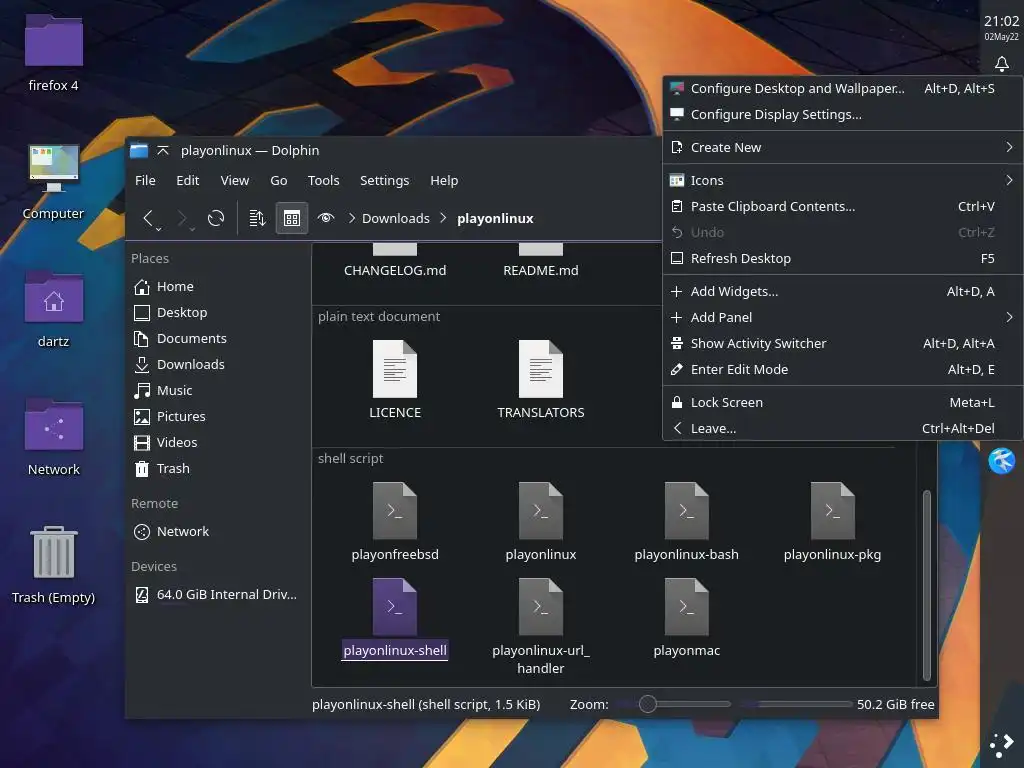Open the Edit menu in Dolphin
This screenshot has height=768, width=1024.
point(187,180)
